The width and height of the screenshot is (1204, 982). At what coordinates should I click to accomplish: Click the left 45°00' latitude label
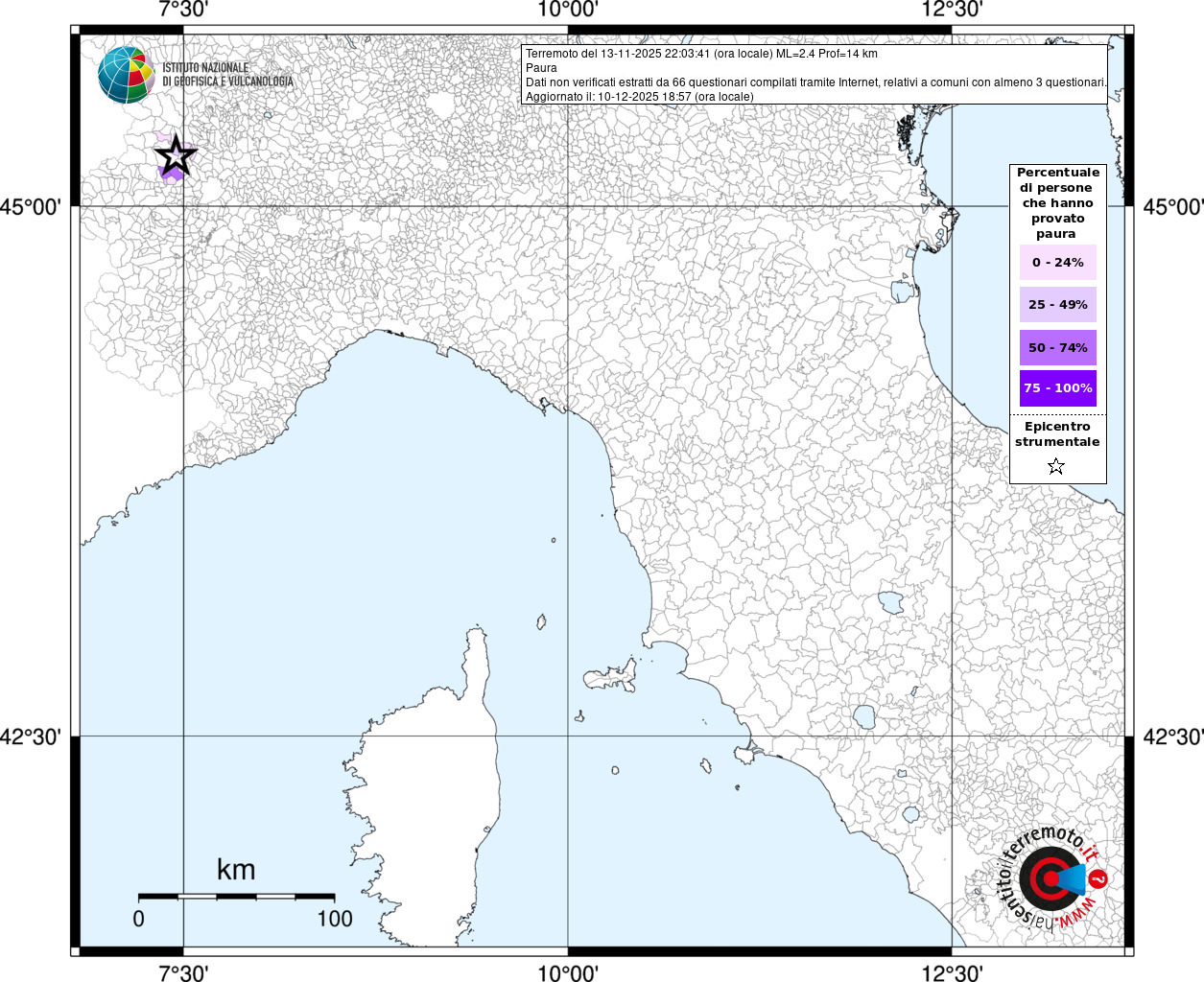(32, 207)
